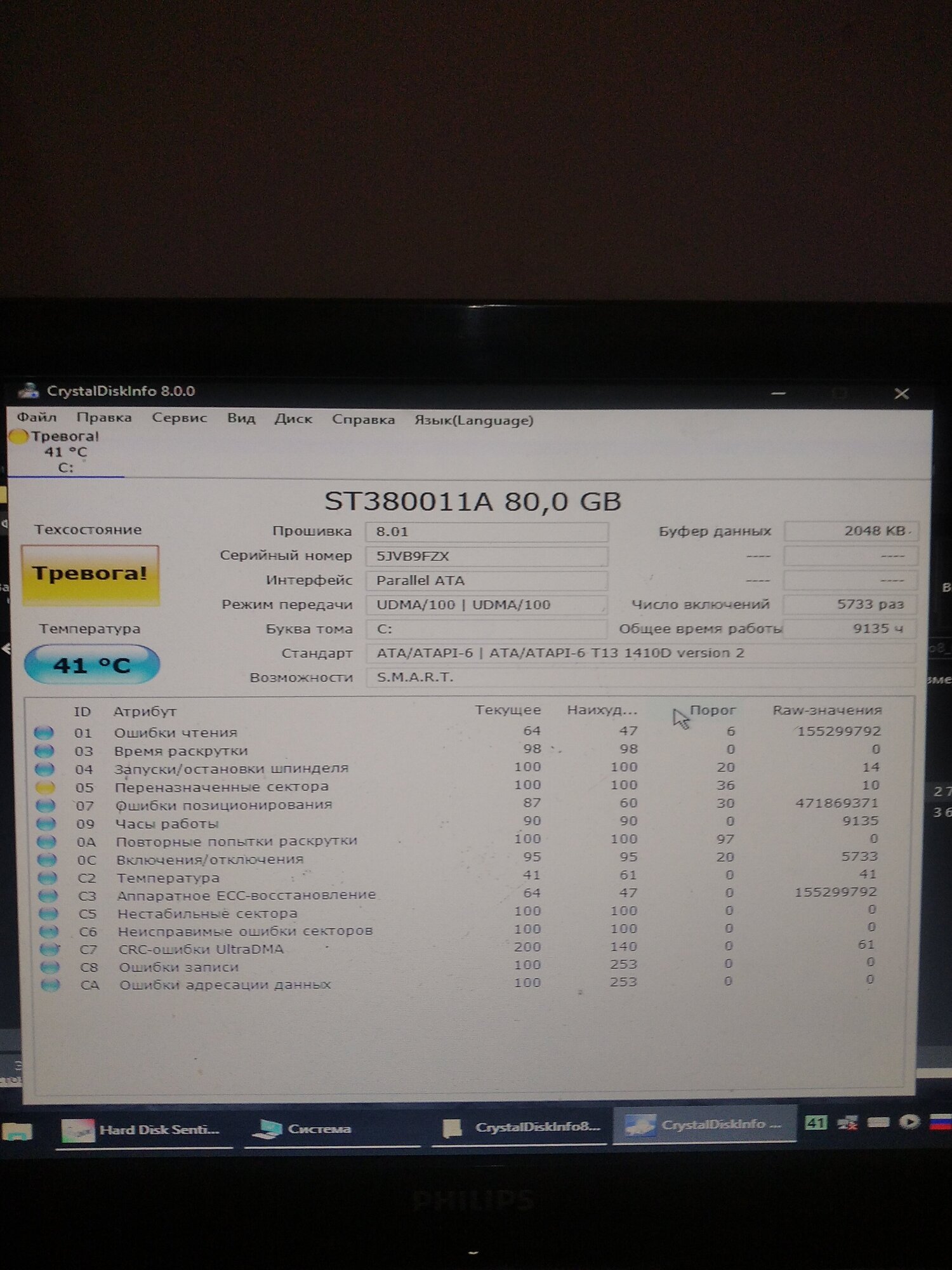Viewport: 952px width, 1270px height.
Task: Click the 41 °C temperature button
Action: tap(92, 665)
